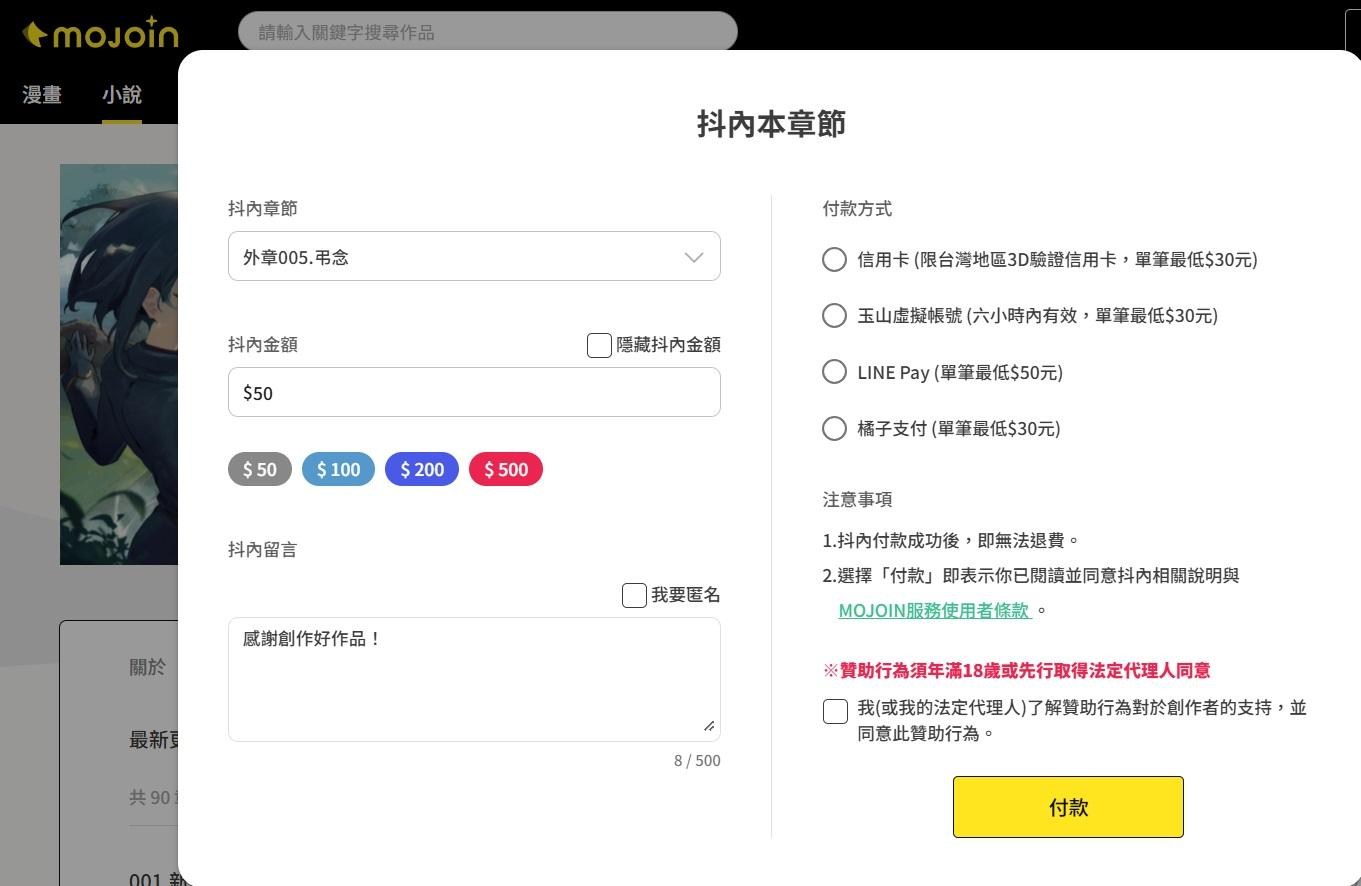Tick the sponsorship consent agreement checkbox
The width and height of the screenshot is (1361, 886).
pos(835,711)
